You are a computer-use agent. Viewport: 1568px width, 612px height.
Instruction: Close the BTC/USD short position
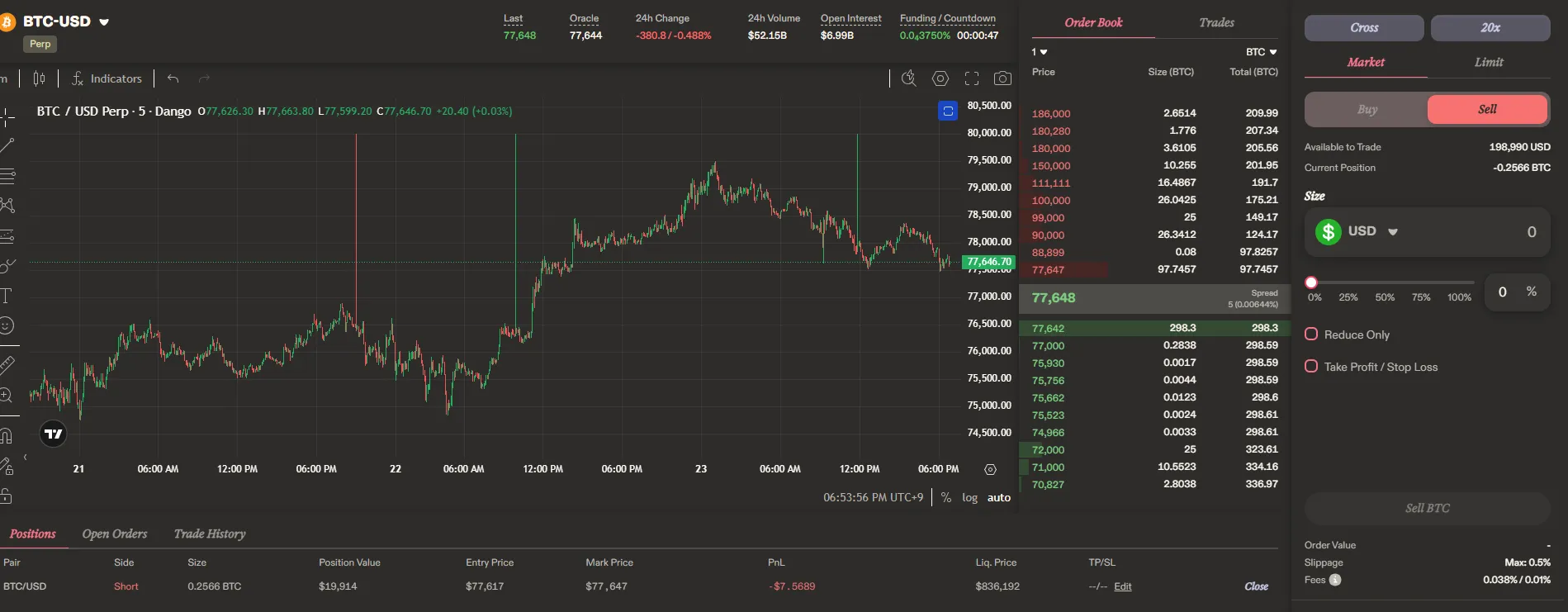1256,586
